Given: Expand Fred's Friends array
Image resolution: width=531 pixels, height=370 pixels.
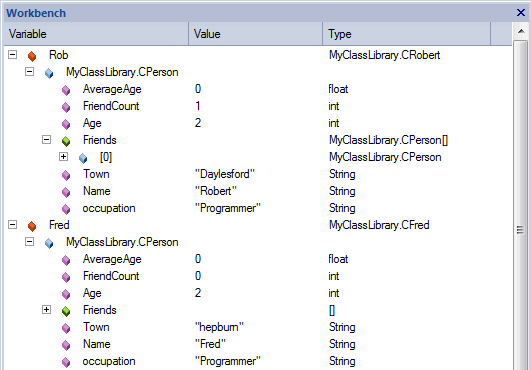Looking at the screenshot, I should [46, 309].
